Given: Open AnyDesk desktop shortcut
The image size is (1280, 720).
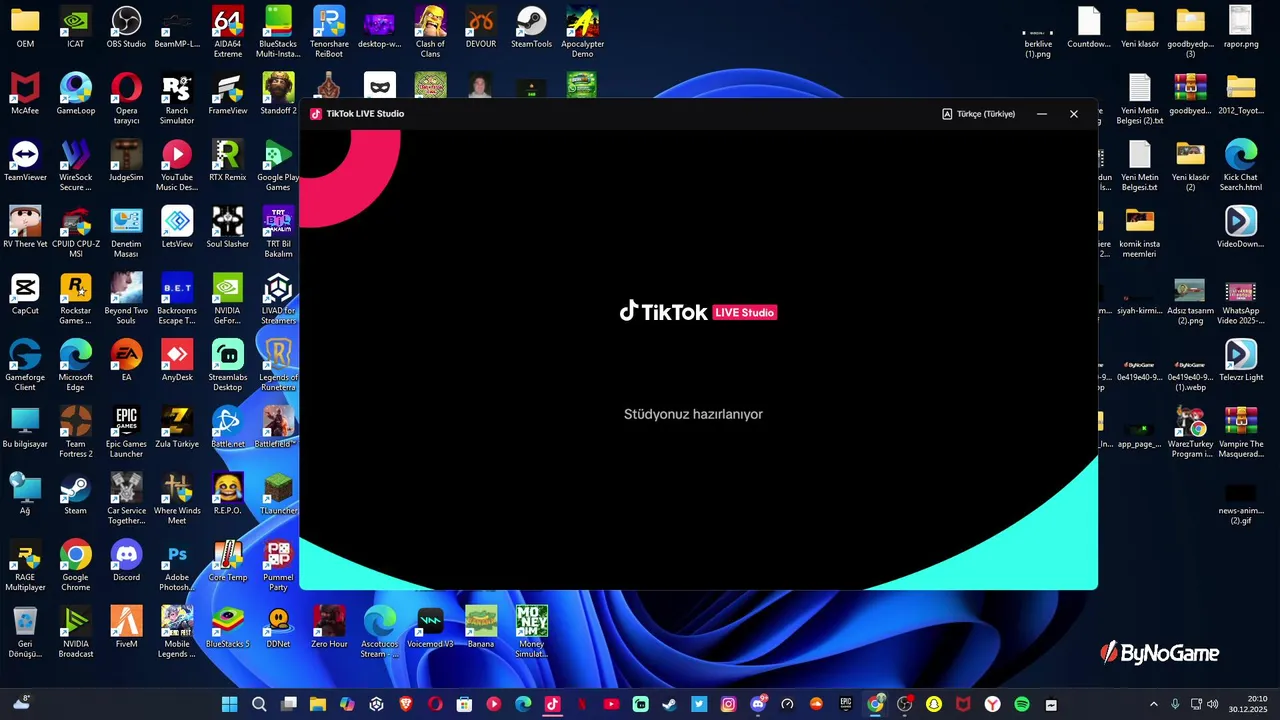Looking at the screenshot, I should tap(177, 361).
